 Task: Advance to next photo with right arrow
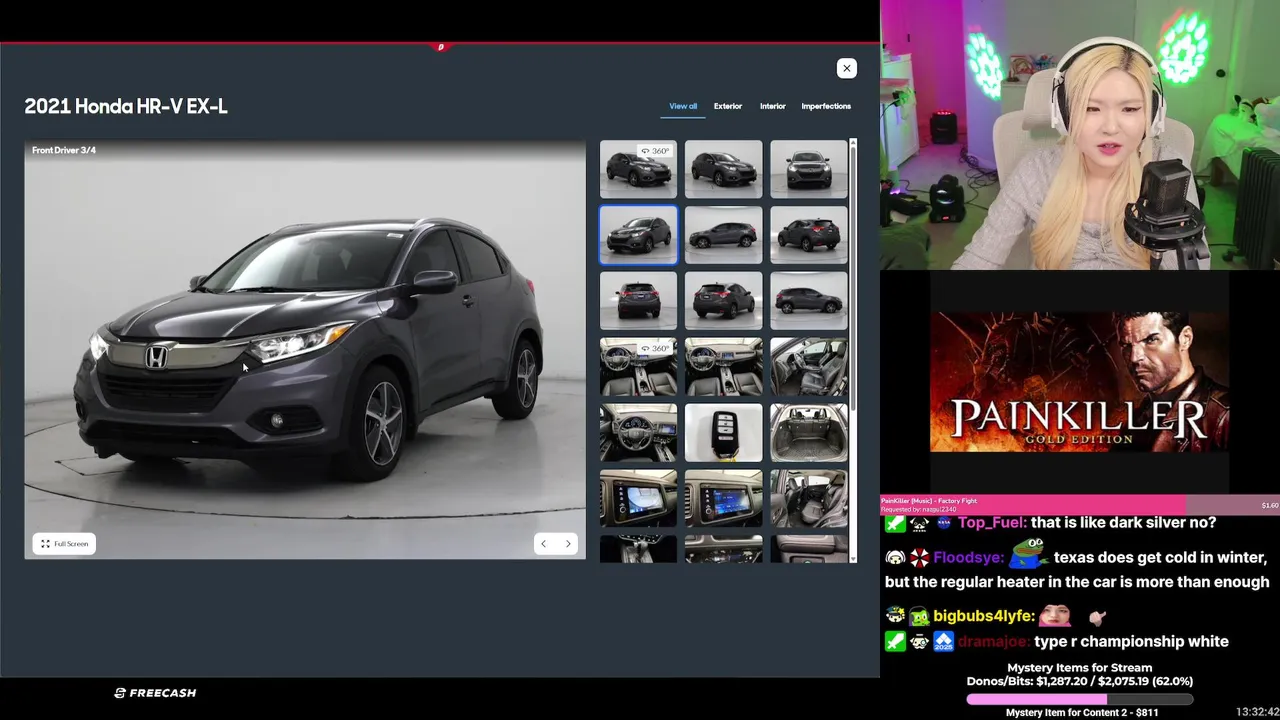pos(568,544)
